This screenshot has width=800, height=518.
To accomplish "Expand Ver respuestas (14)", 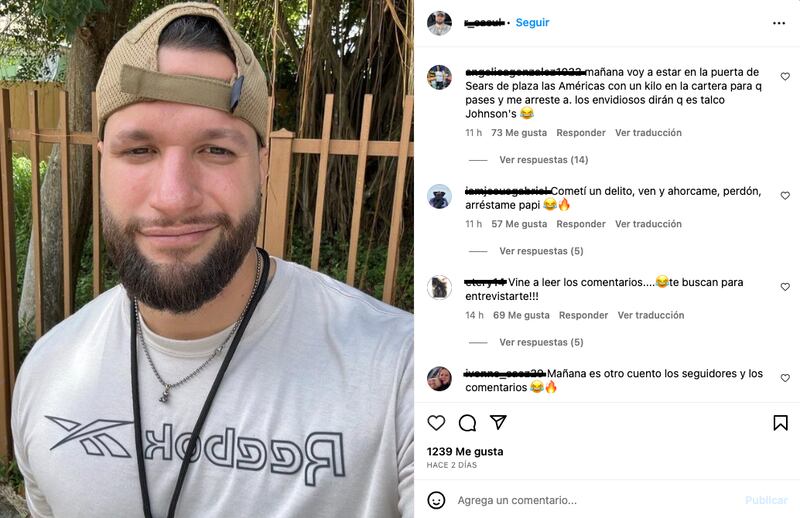I will tap(543, 160).
